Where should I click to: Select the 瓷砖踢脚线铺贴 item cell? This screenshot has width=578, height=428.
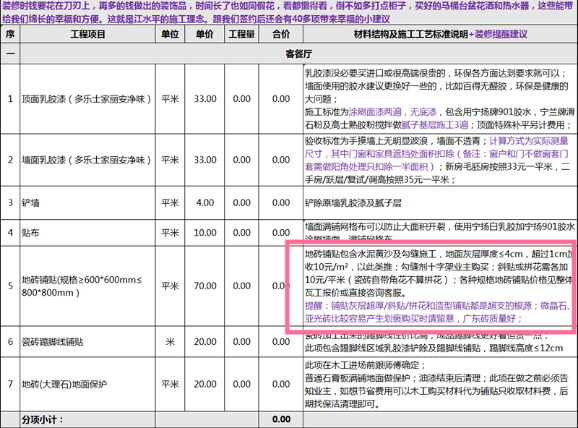[x=88, y=342]
